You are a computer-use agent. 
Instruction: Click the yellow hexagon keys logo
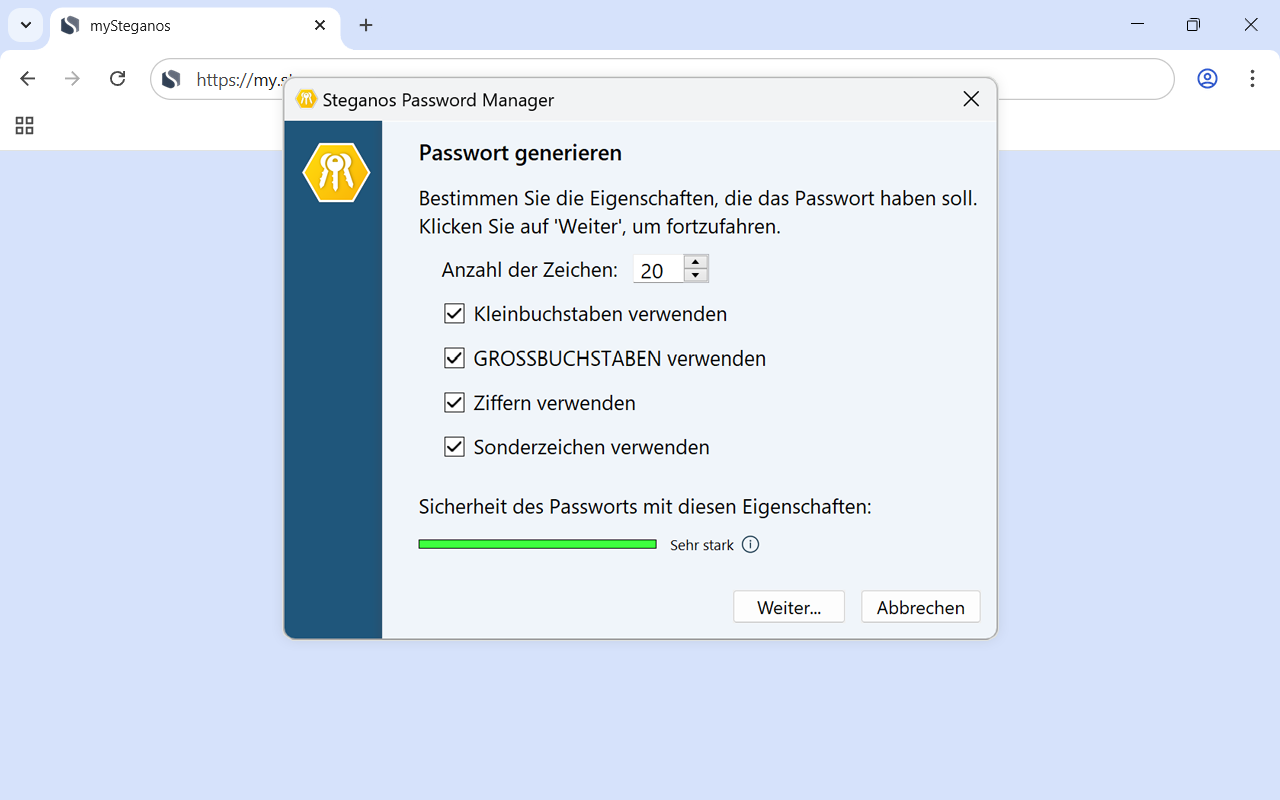[336, 173]
